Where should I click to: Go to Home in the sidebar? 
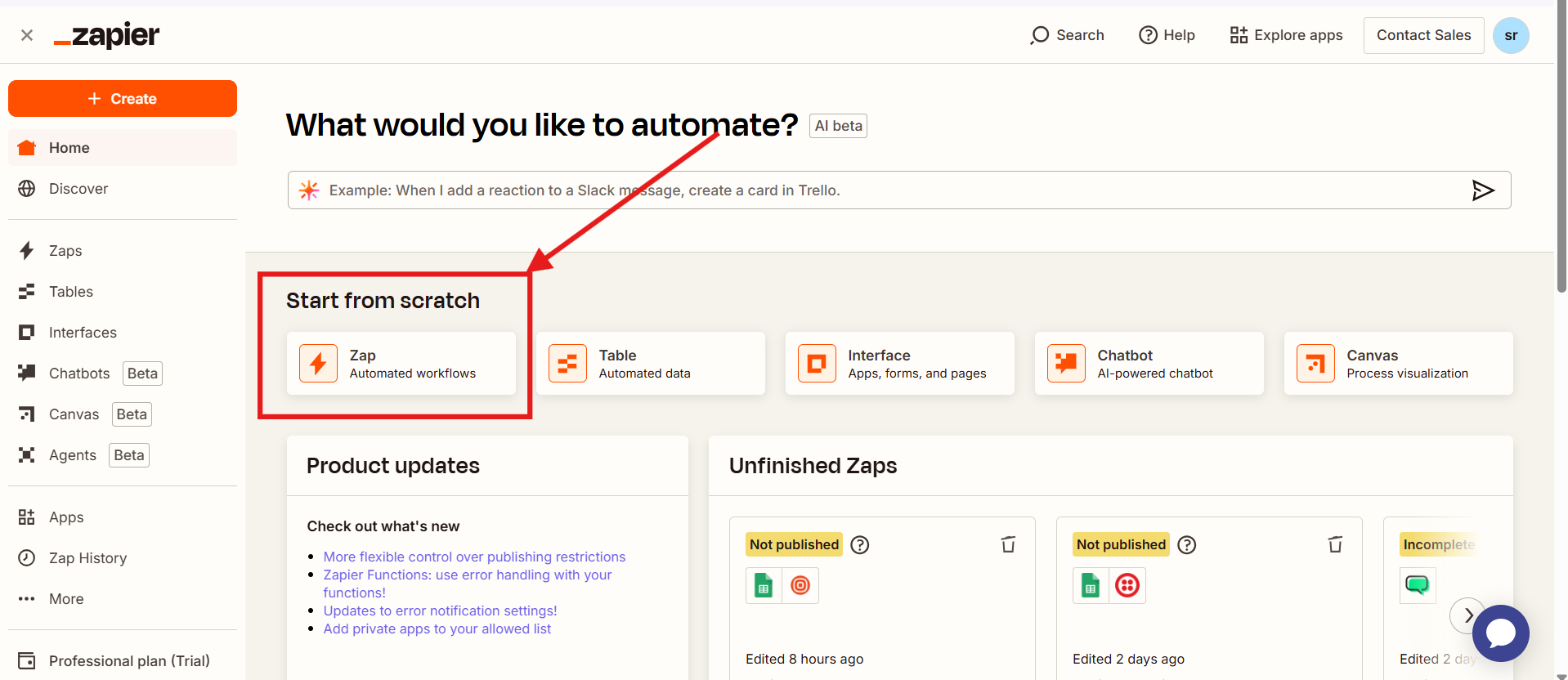[123, 148]
